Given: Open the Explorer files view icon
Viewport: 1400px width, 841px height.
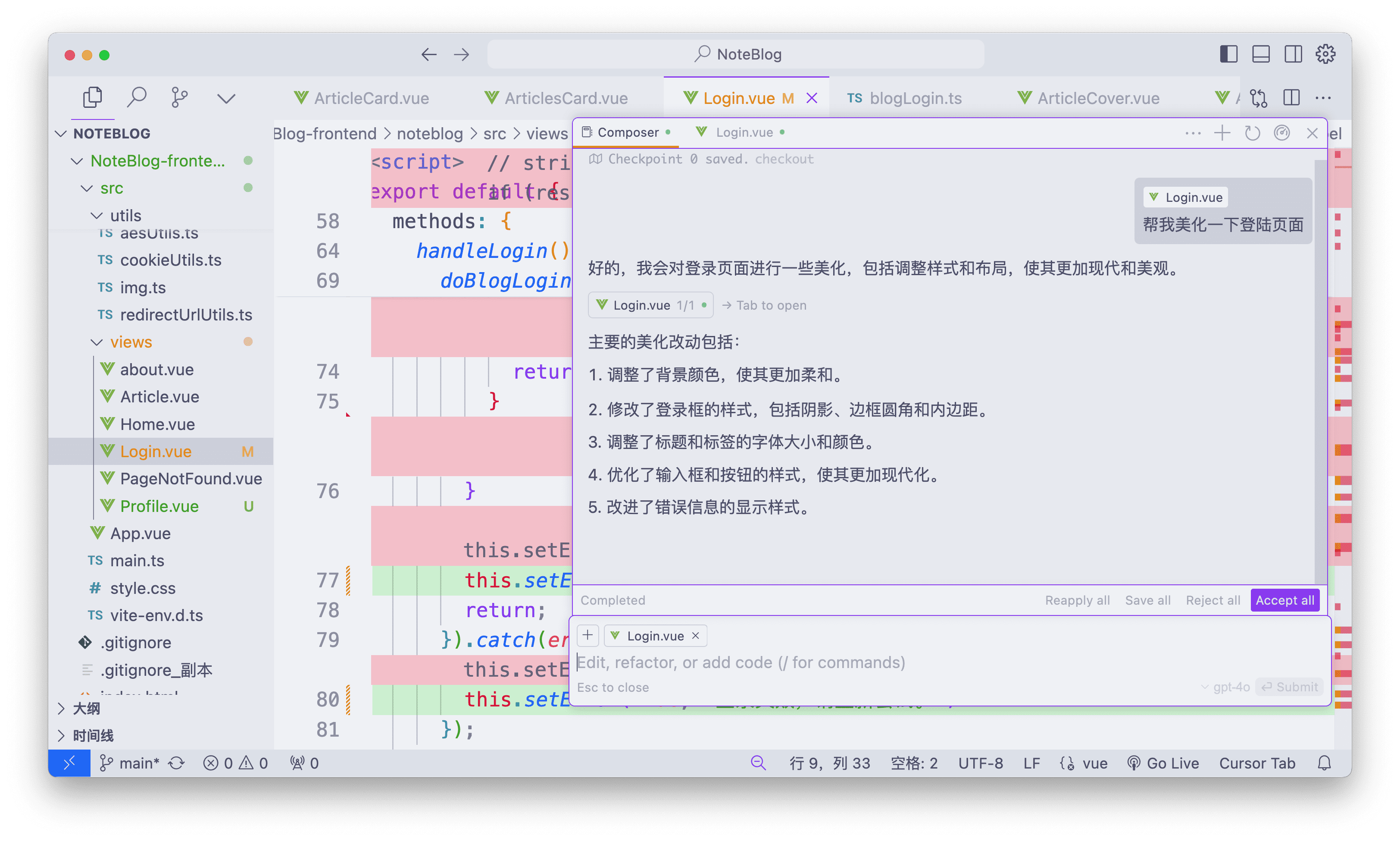Looking at the screenshot, I should [x=92, y=97].
